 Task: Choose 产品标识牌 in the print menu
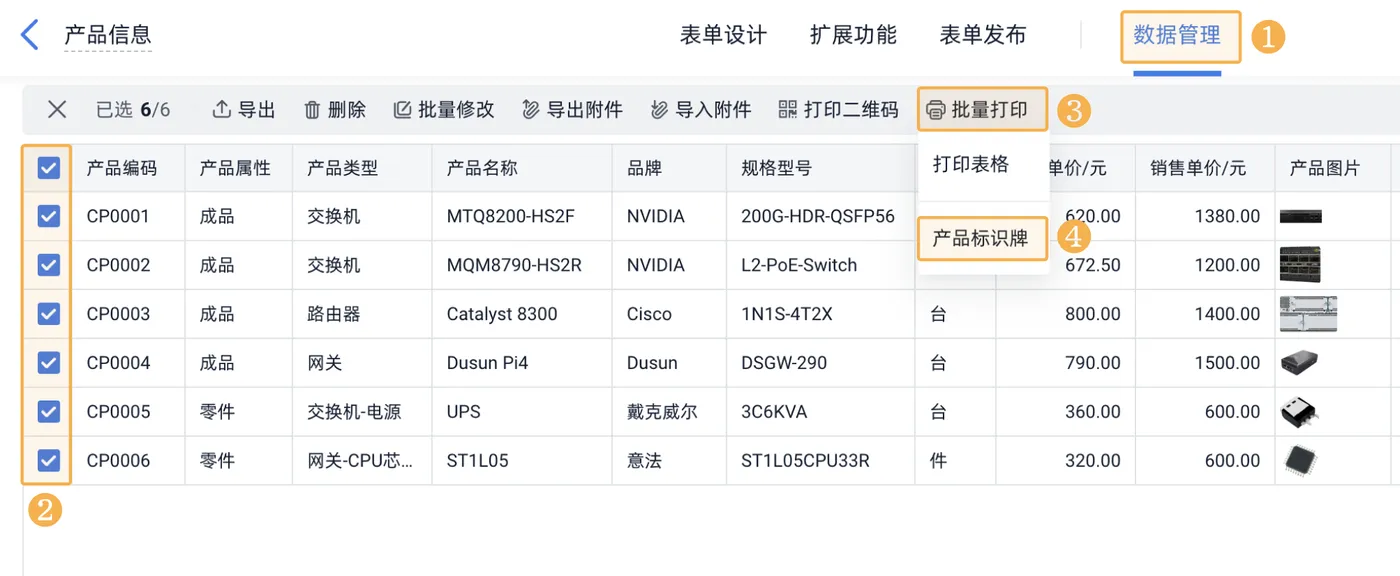[x=980, y=239]
